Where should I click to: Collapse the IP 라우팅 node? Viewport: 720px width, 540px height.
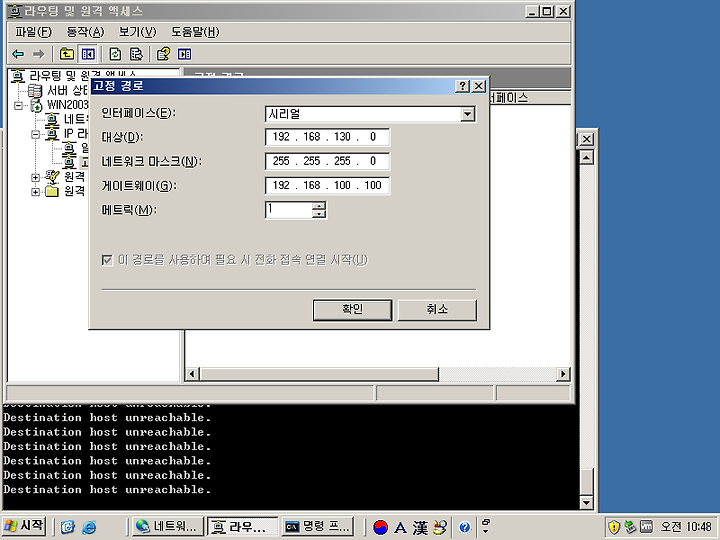point(35,135)
